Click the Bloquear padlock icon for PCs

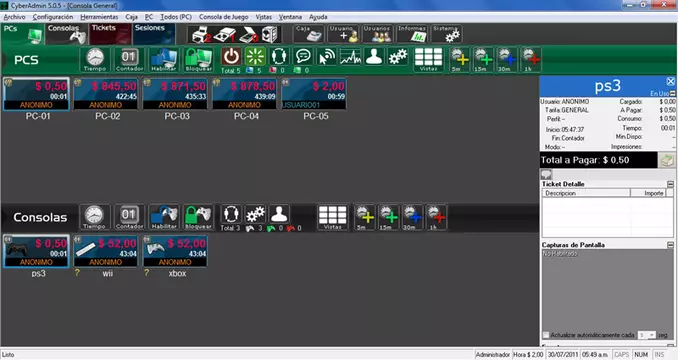pos(198,60)
